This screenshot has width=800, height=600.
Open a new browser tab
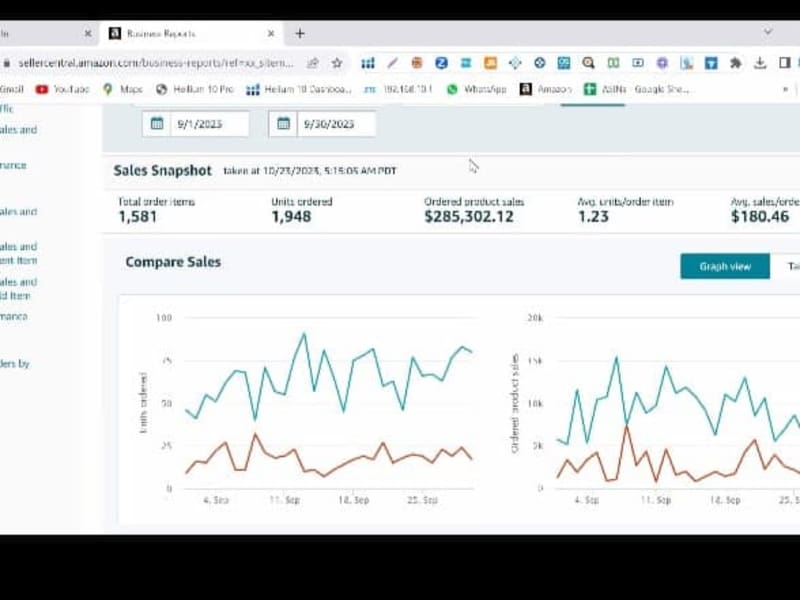click(x=300, y=34)
